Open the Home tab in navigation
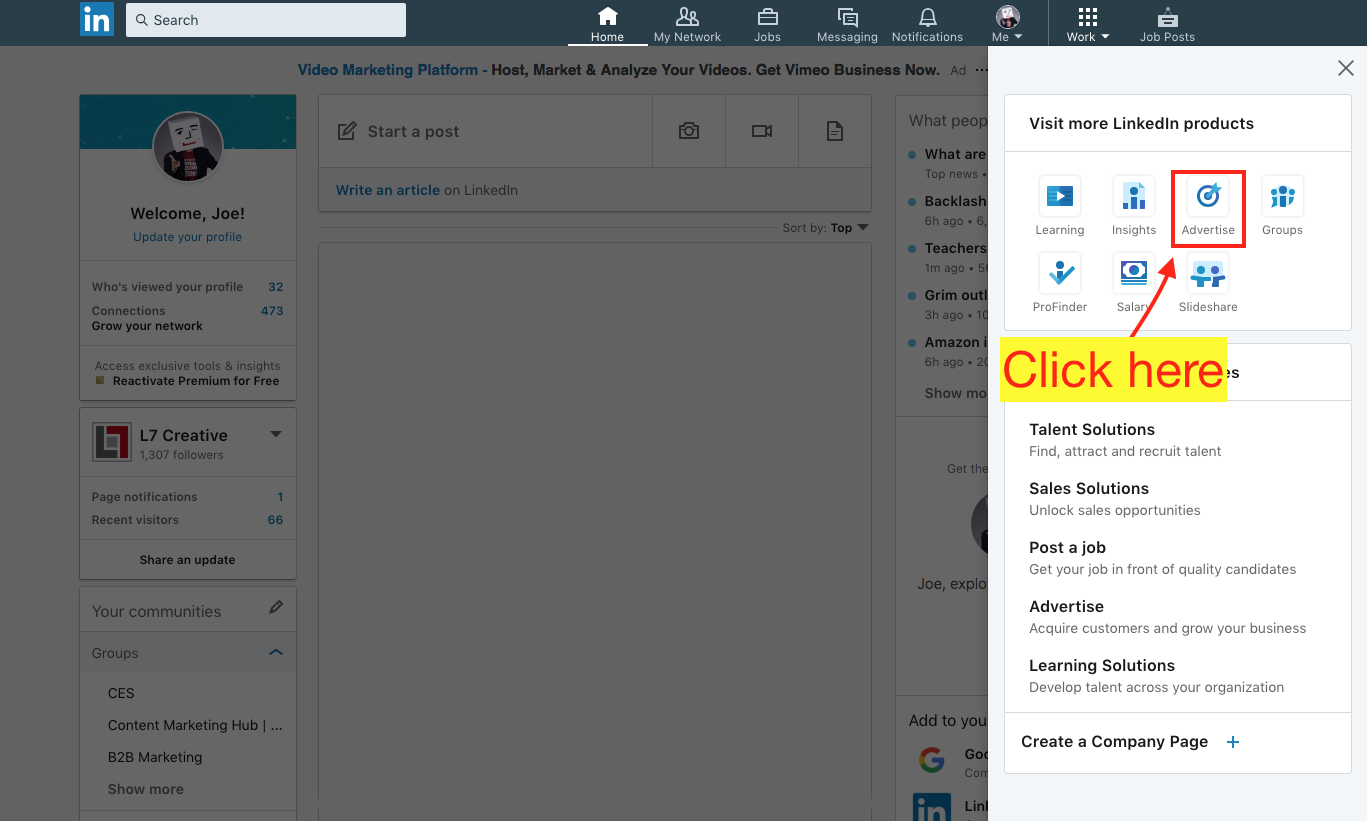 tap(607, 25)
